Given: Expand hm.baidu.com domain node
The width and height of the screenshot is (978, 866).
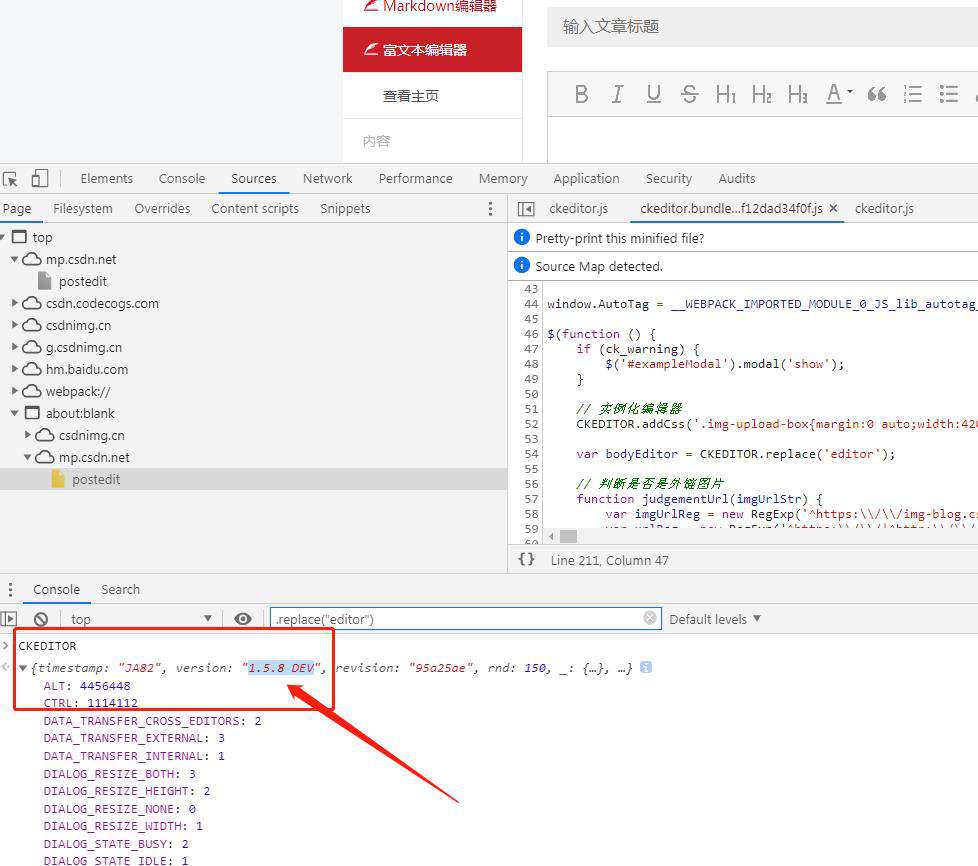Looking at the screenshot, I should point(14,369).
